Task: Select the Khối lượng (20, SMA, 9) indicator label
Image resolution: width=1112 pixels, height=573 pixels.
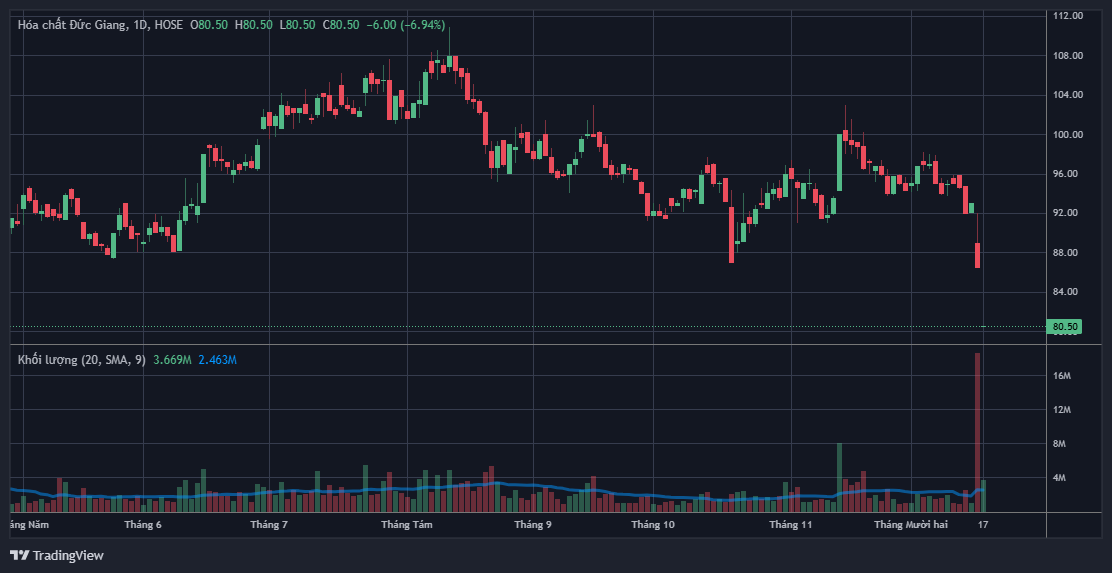Action: (x=81, y=359)
